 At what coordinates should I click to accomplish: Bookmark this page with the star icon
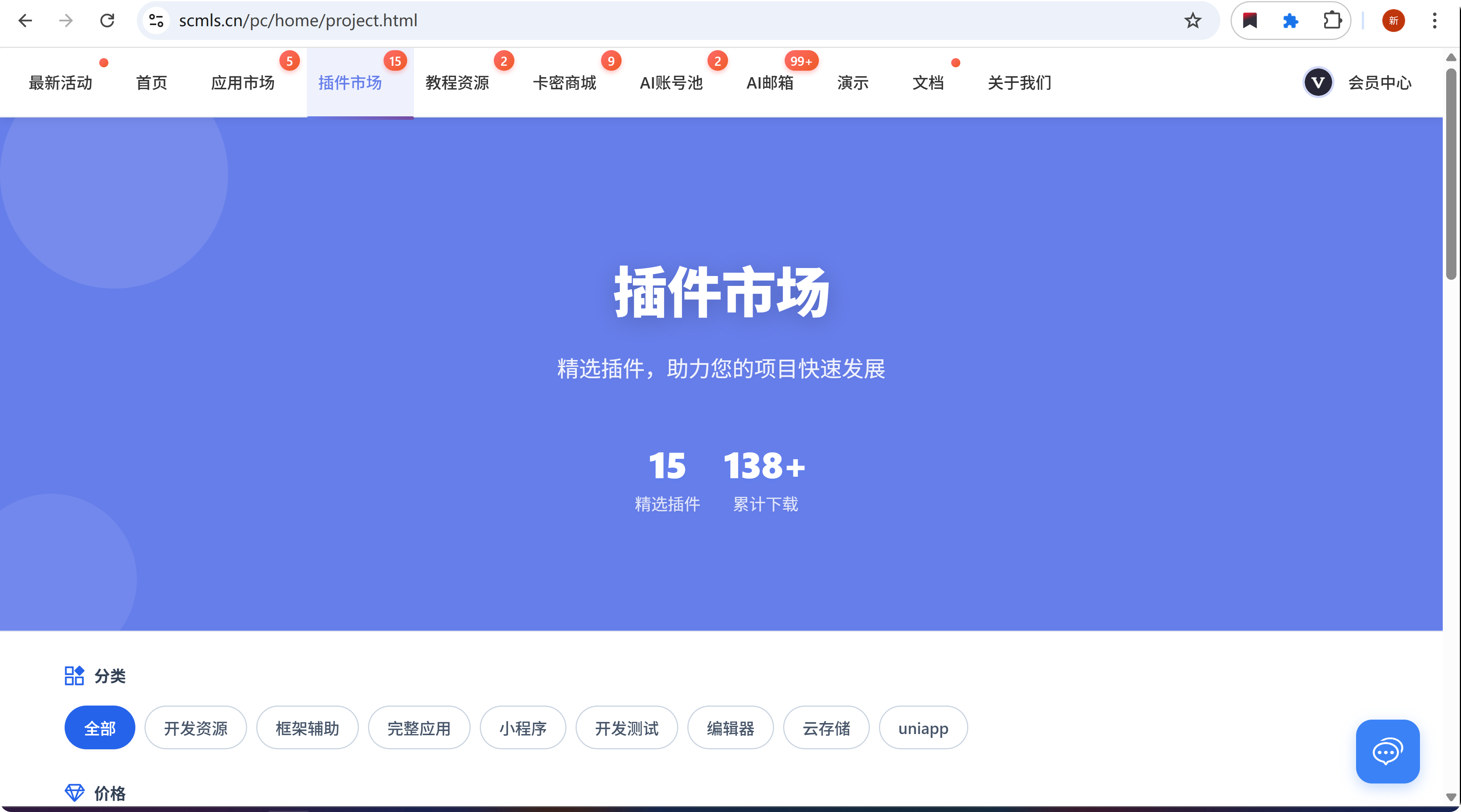point(1193,21)
